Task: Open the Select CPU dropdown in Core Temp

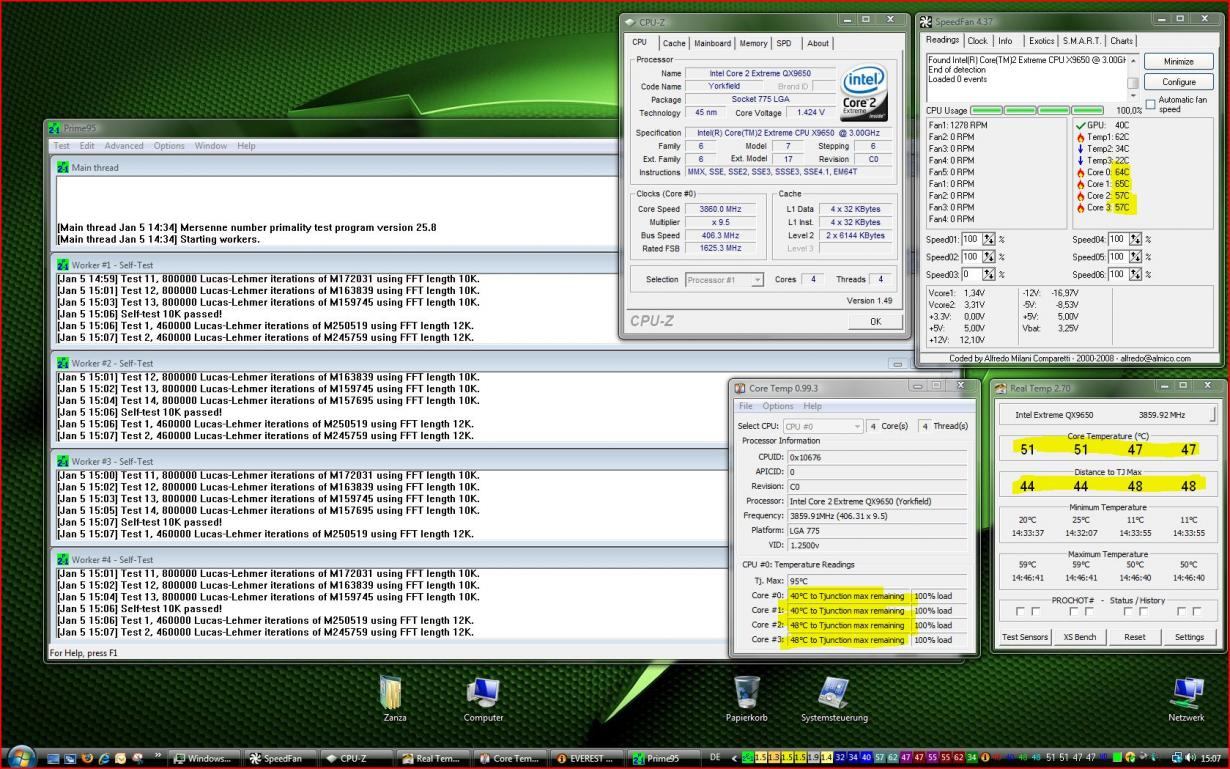Action: [823, 426]
